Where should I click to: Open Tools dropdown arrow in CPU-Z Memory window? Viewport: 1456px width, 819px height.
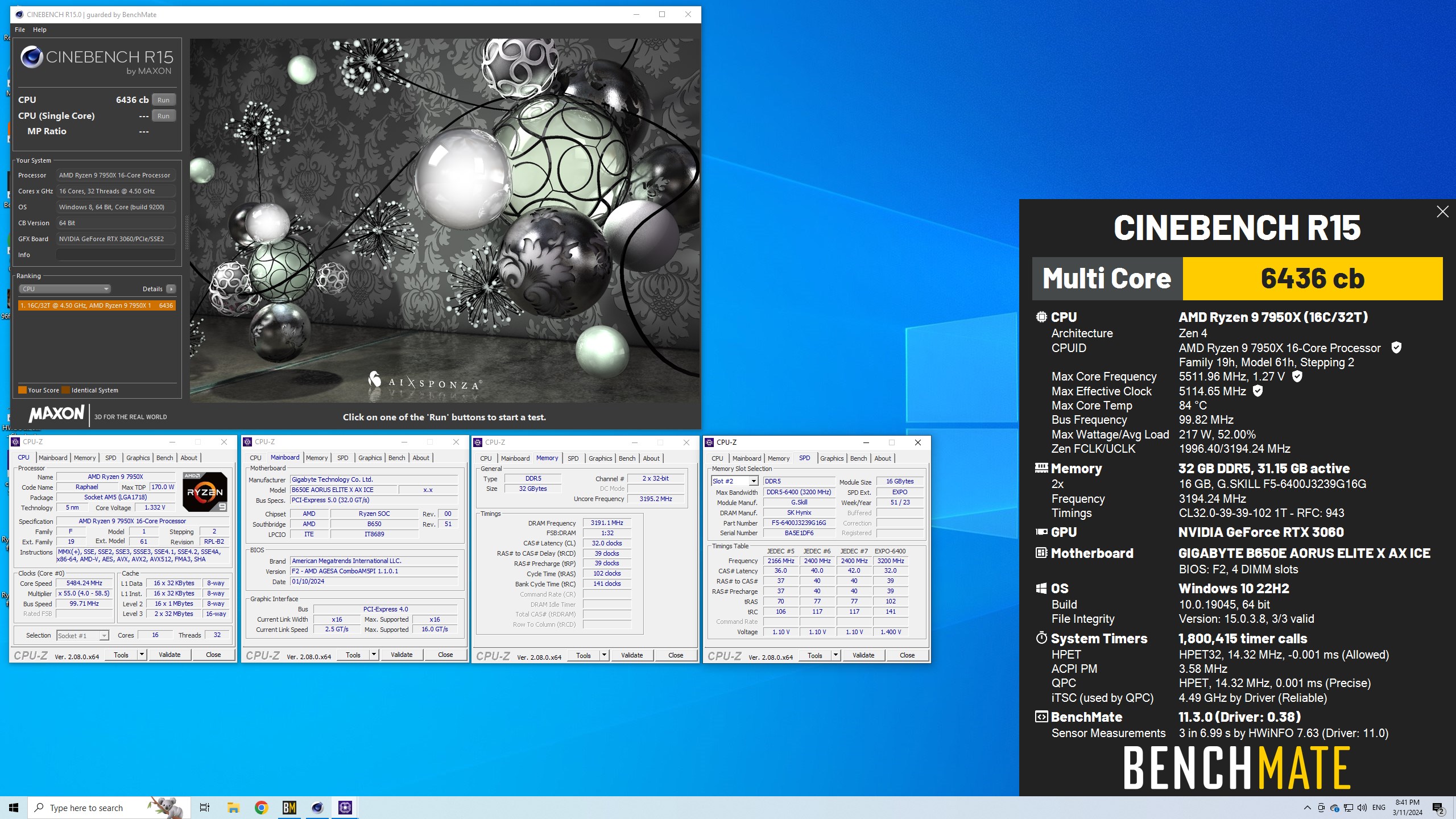(604, 655)
